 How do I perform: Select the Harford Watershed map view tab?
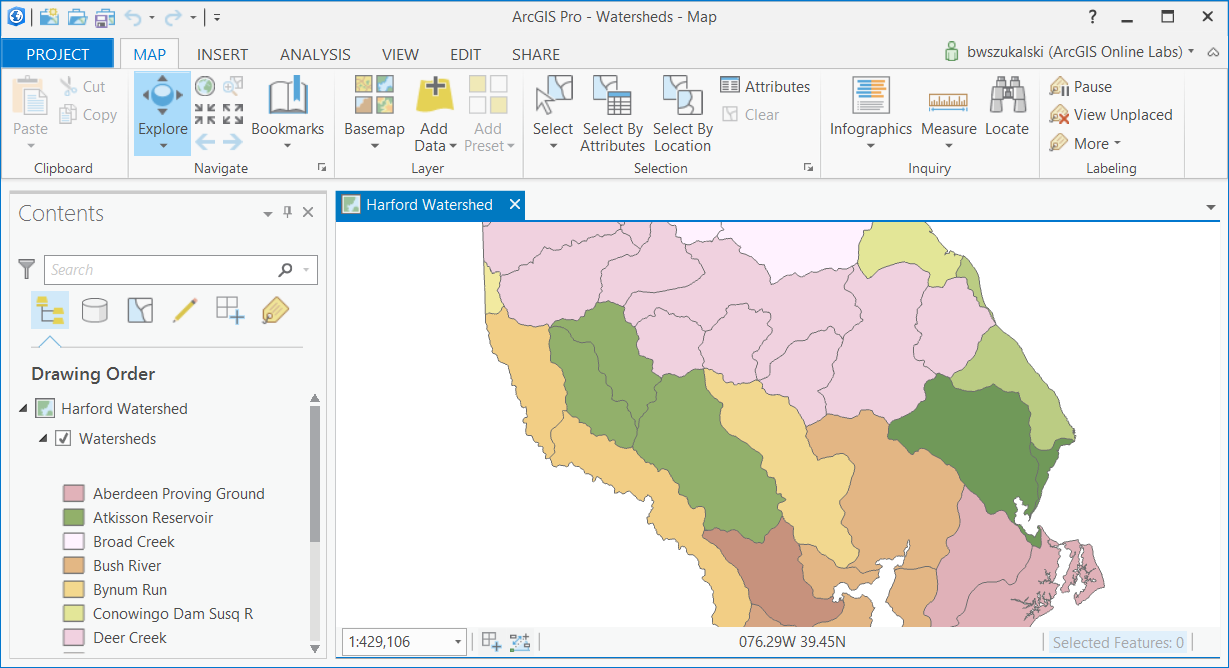click(429, 205)
